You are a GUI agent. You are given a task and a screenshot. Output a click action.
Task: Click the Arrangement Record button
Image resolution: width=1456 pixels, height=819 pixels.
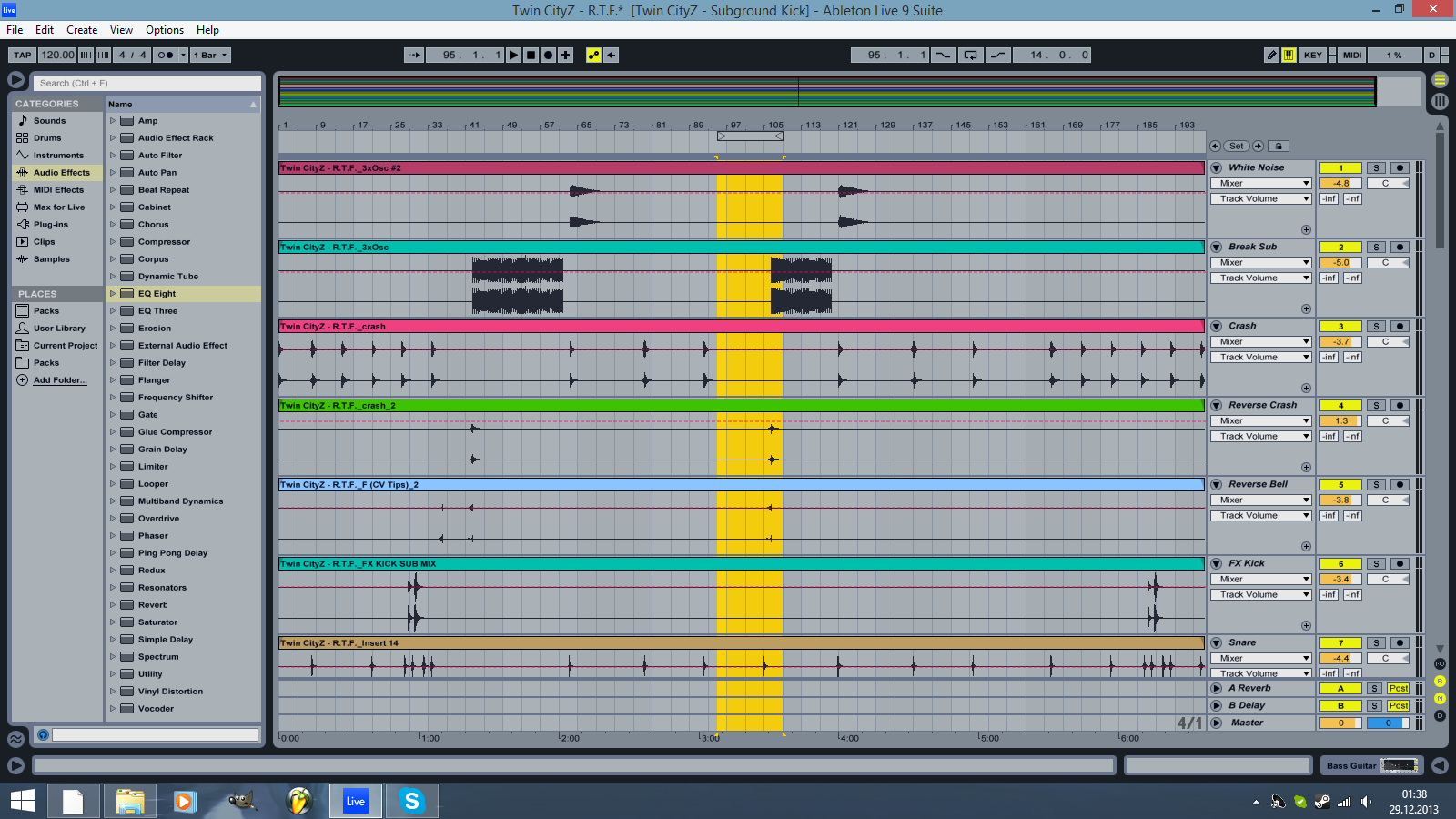(549, 55)
